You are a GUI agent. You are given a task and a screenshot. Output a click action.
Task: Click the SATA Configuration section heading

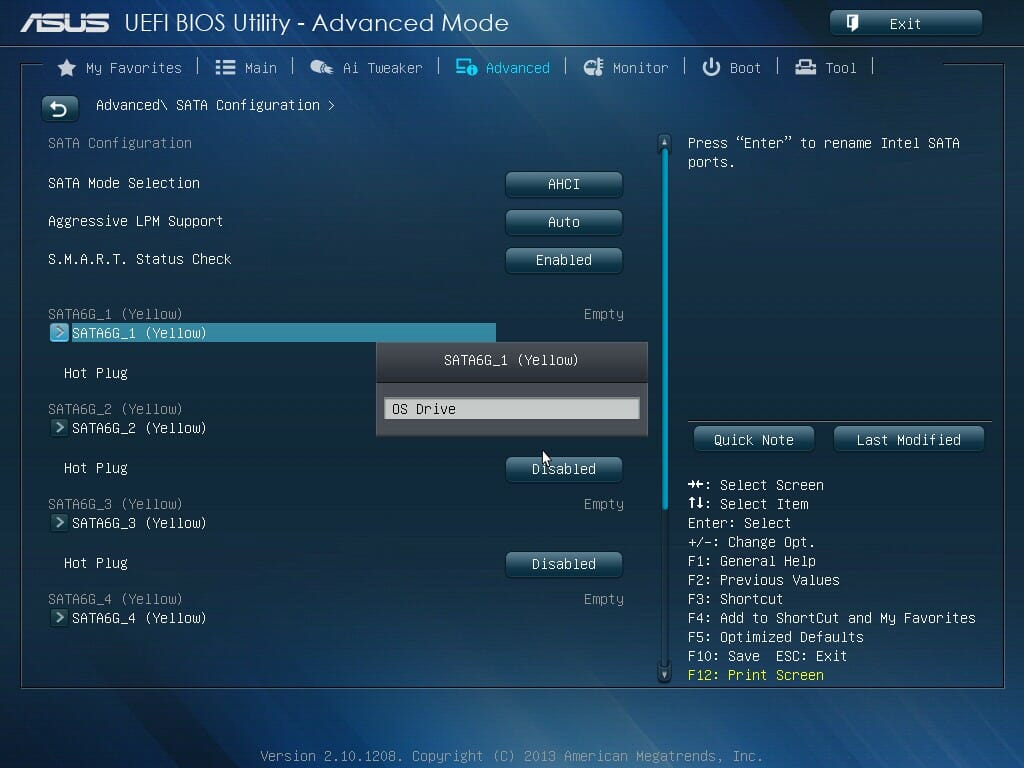120,143
